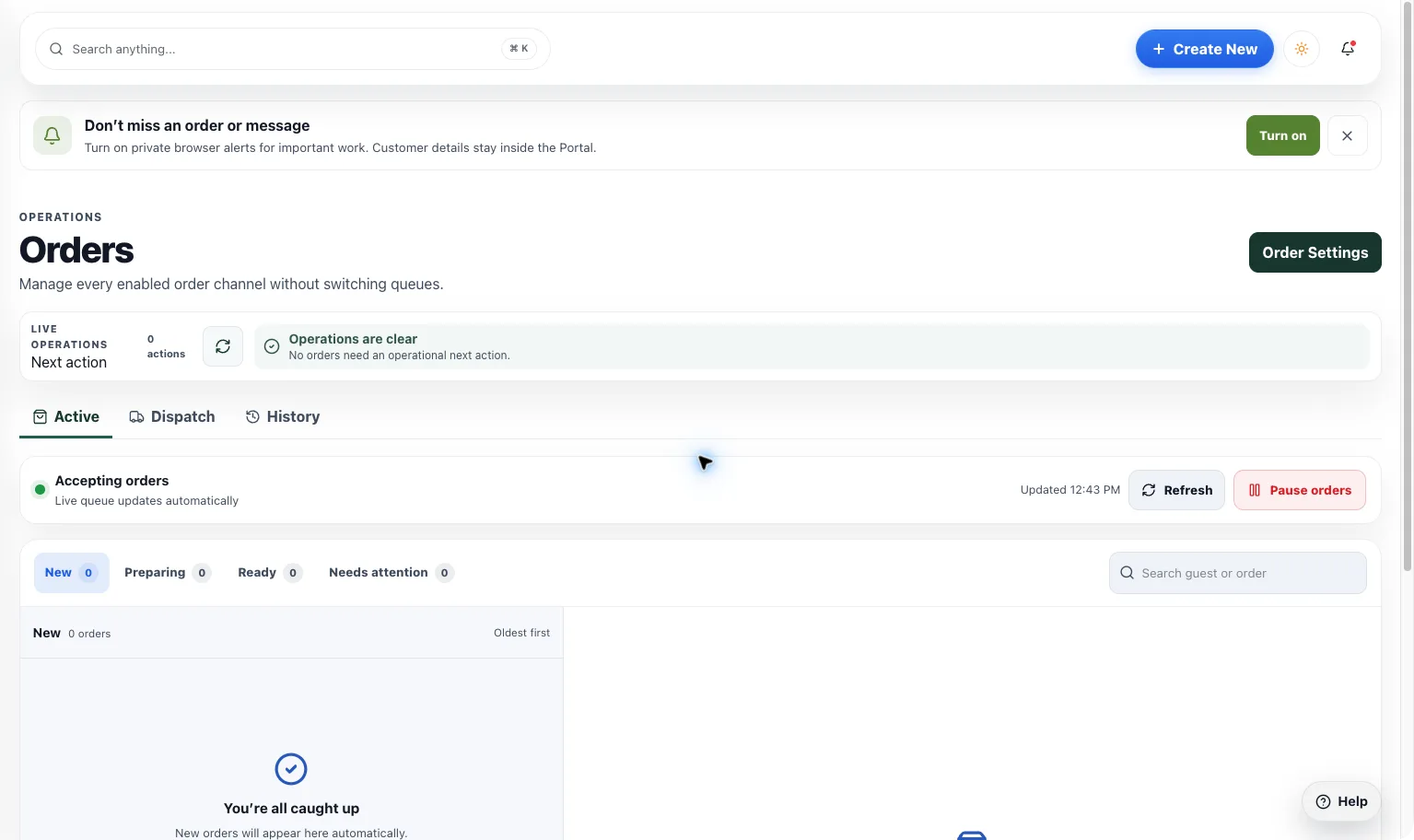Click the '0 actions' counter
Image resolution: width=1414 pixels, height=840 pixels.
pyautogui.click(x=166, y=346)
